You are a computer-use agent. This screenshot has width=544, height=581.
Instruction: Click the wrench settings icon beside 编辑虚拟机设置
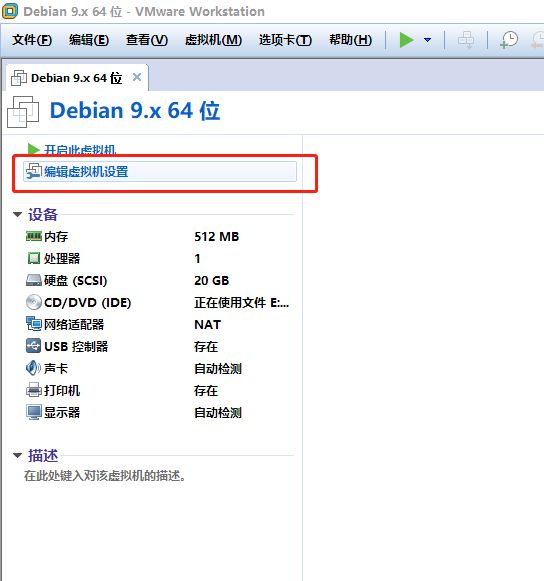click(x=34, y=171)
